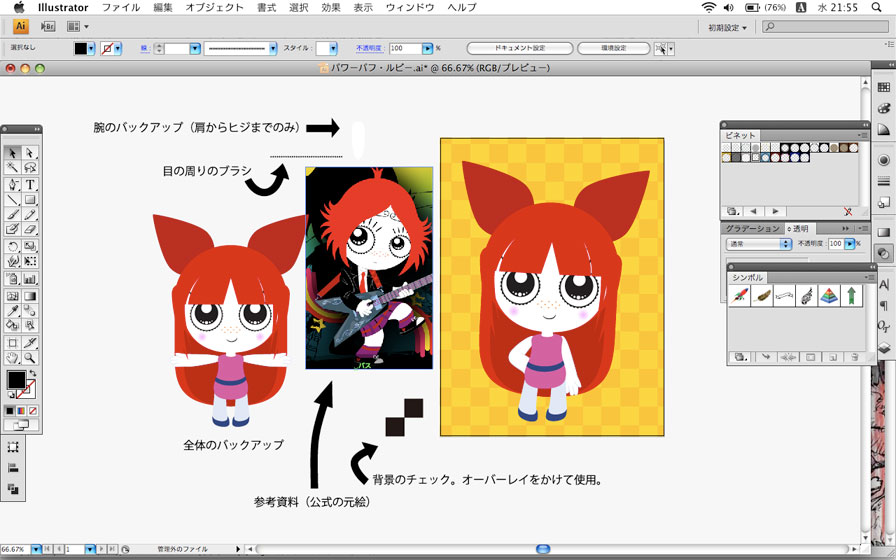Switch to the グラデーション tab
Viewport: 896px width, 560px height.
click(x=753, y=229)
